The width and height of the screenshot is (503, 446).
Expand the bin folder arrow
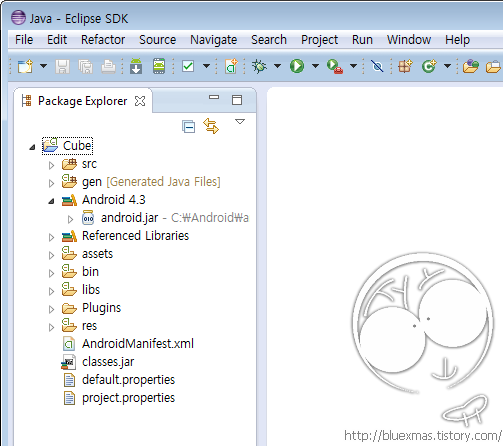coord(51,273)
